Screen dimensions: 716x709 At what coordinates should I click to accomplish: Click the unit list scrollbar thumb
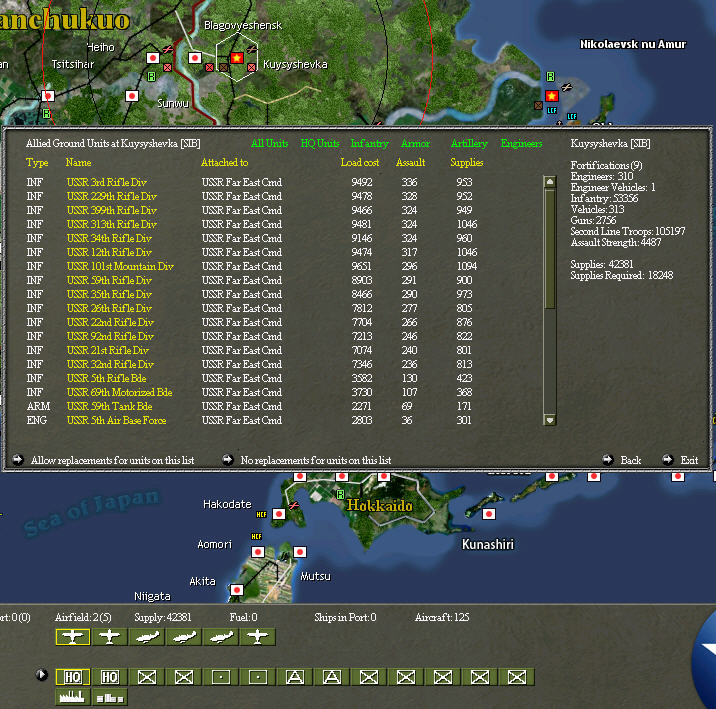coord(550,249)
